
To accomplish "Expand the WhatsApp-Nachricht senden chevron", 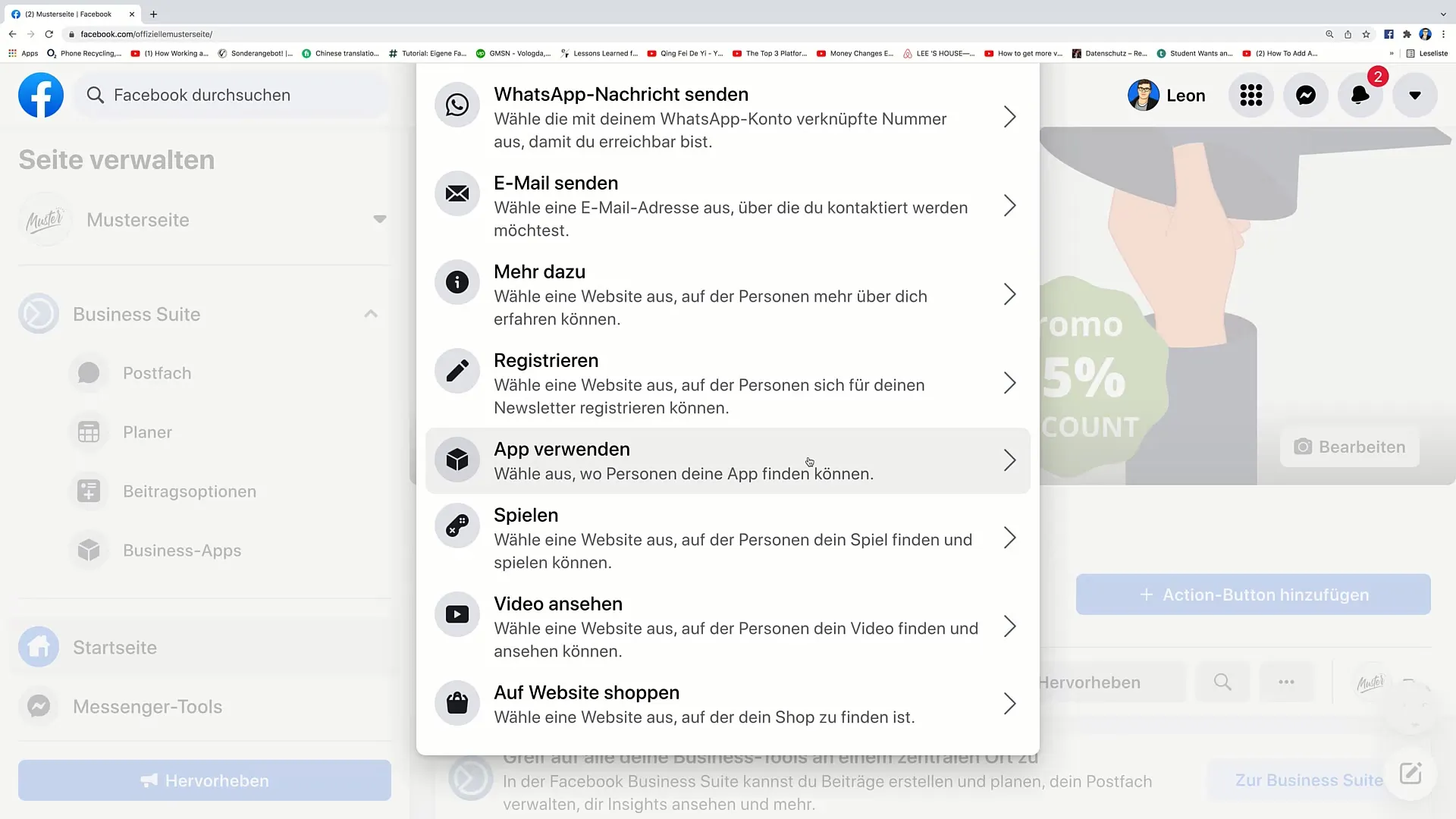I will 1009,117.
